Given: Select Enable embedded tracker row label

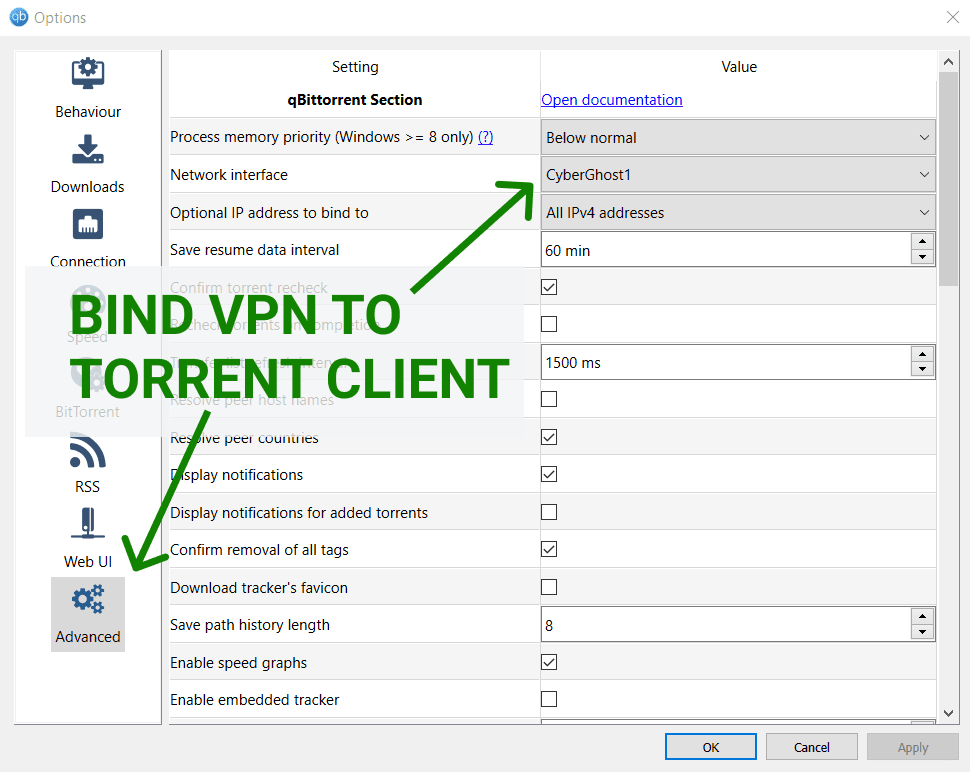Looking at the screenshot, I should coord(254,700).
